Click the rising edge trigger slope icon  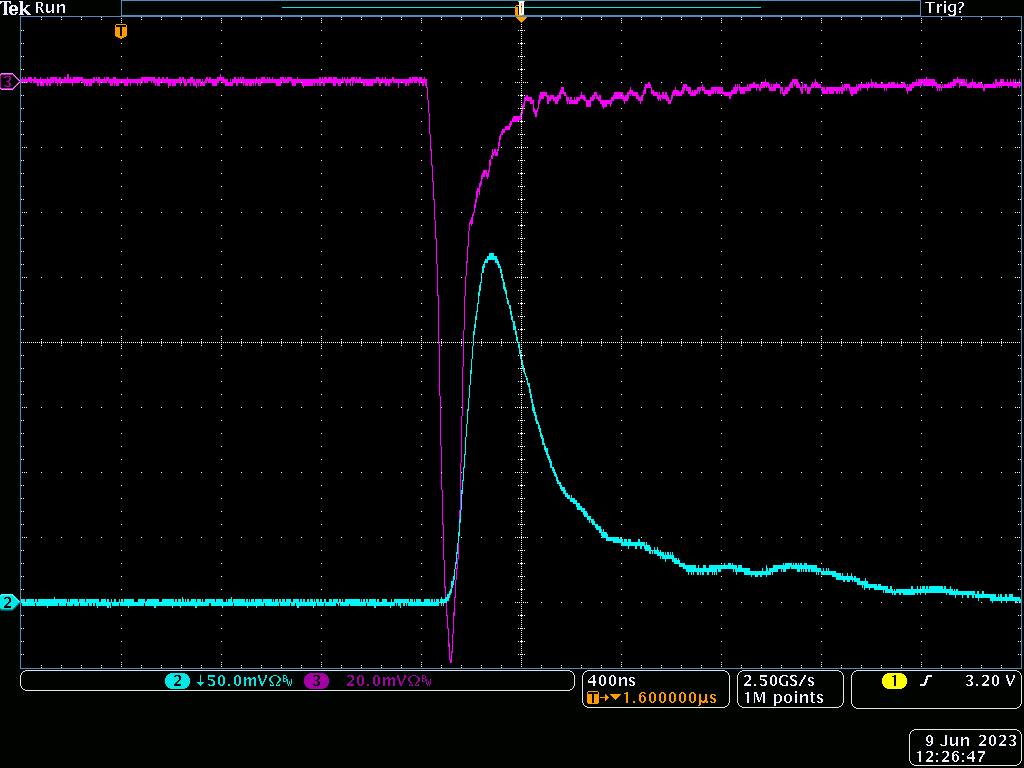click(925, 681)
